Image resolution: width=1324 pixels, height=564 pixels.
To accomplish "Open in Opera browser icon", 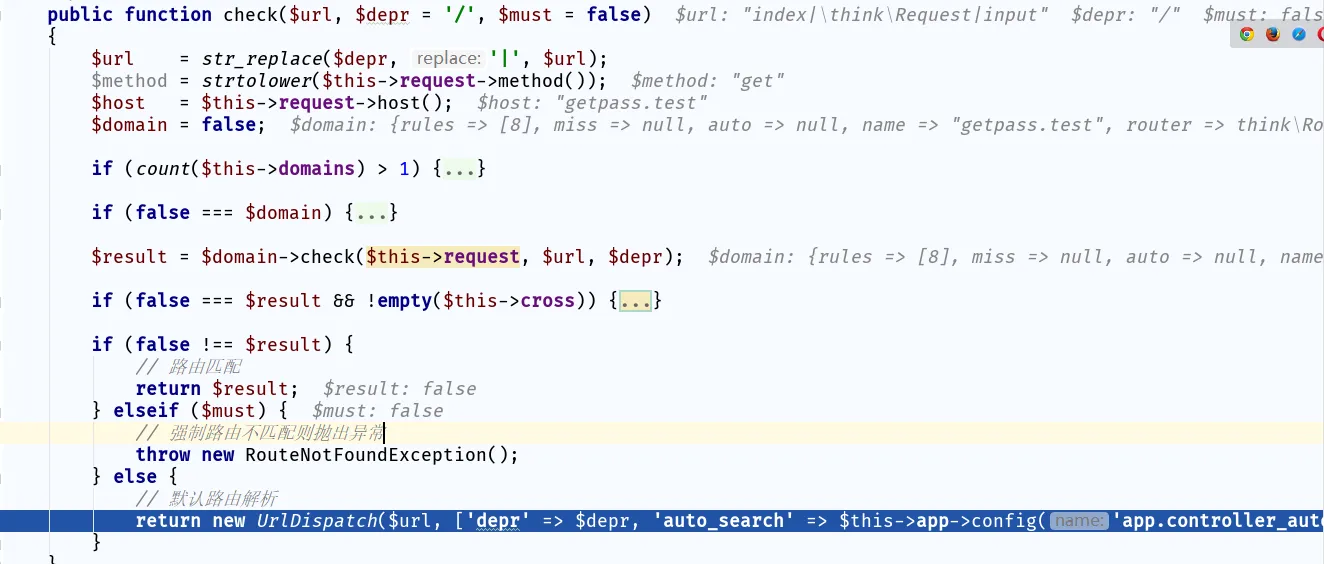I will click(x=1320, y=34).
